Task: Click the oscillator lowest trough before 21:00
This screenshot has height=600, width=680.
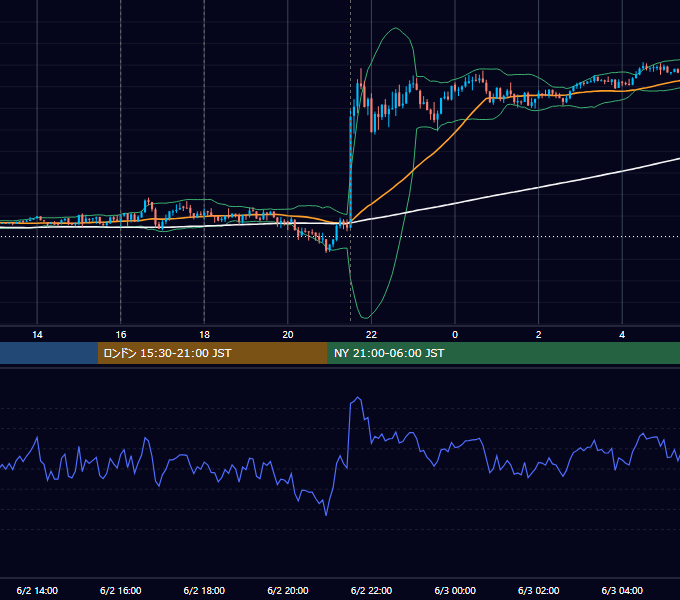Action: 326,515
